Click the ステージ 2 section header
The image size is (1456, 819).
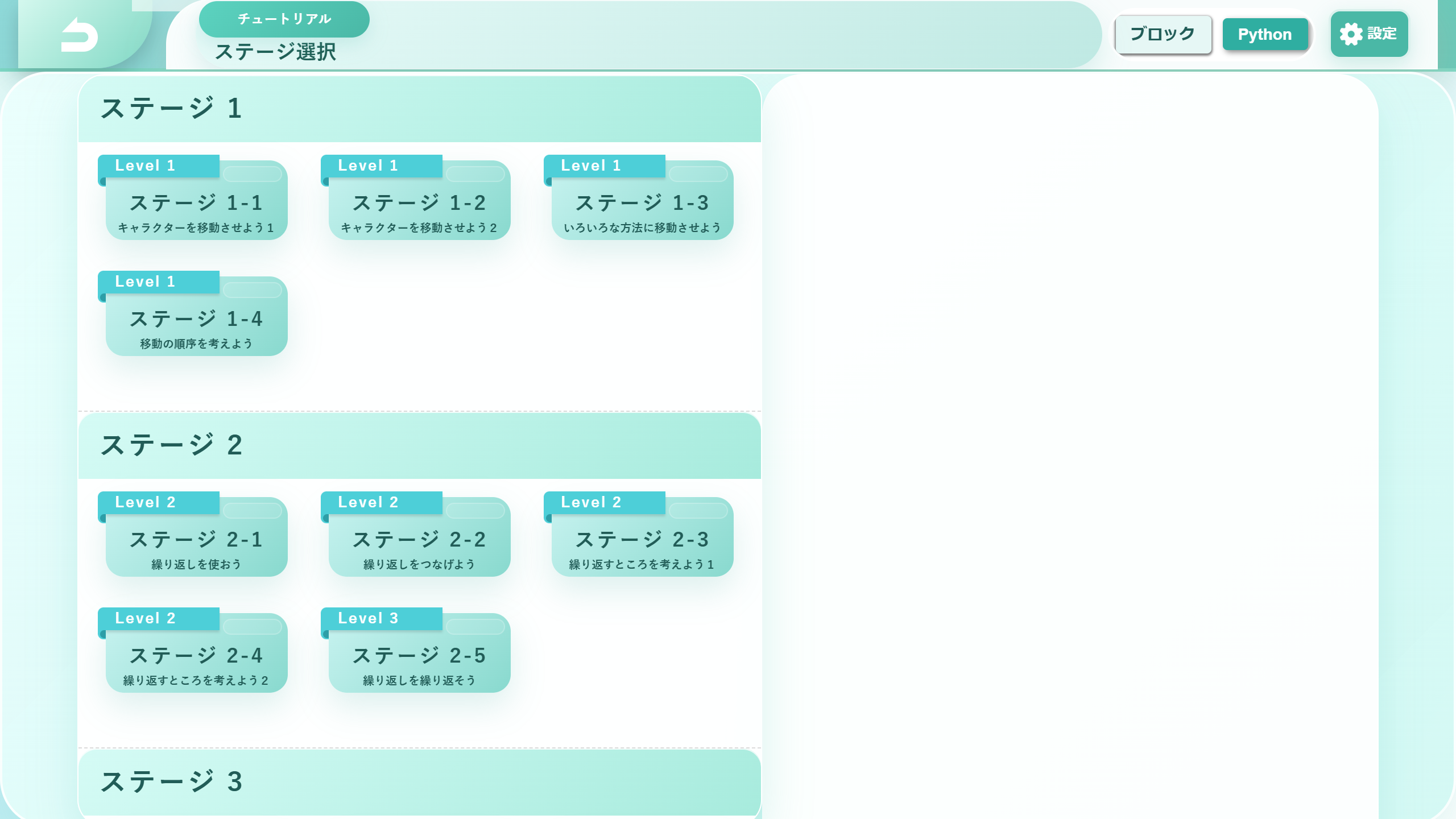click(x=420, y=446)
